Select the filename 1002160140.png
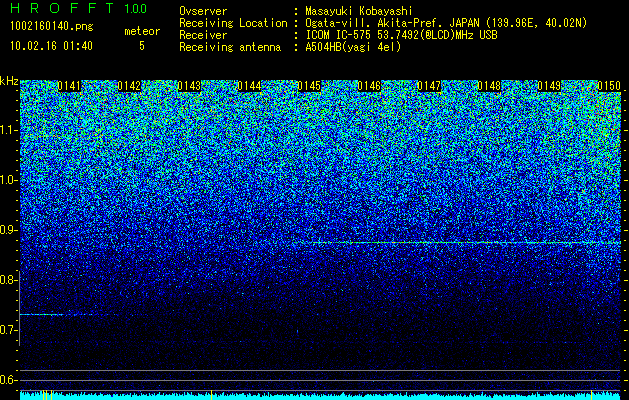Image resolution: width=629 pixels, height=400 pixels. (52, 26)
